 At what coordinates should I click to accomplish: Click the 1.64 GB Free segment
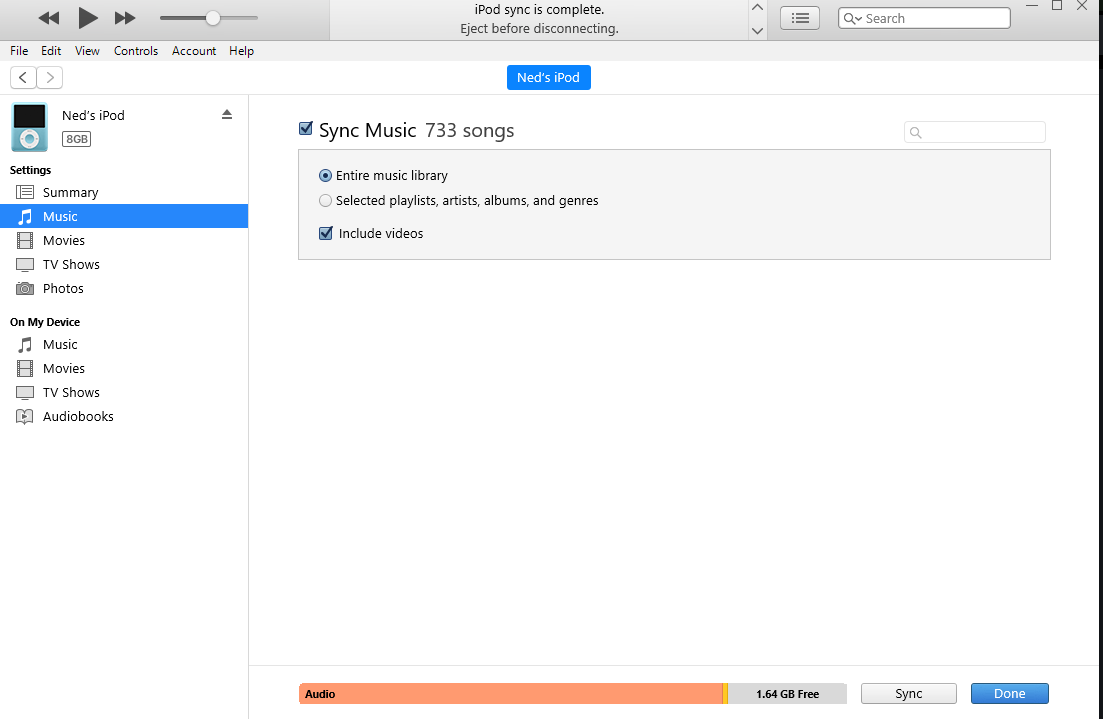tap(787, 694)
